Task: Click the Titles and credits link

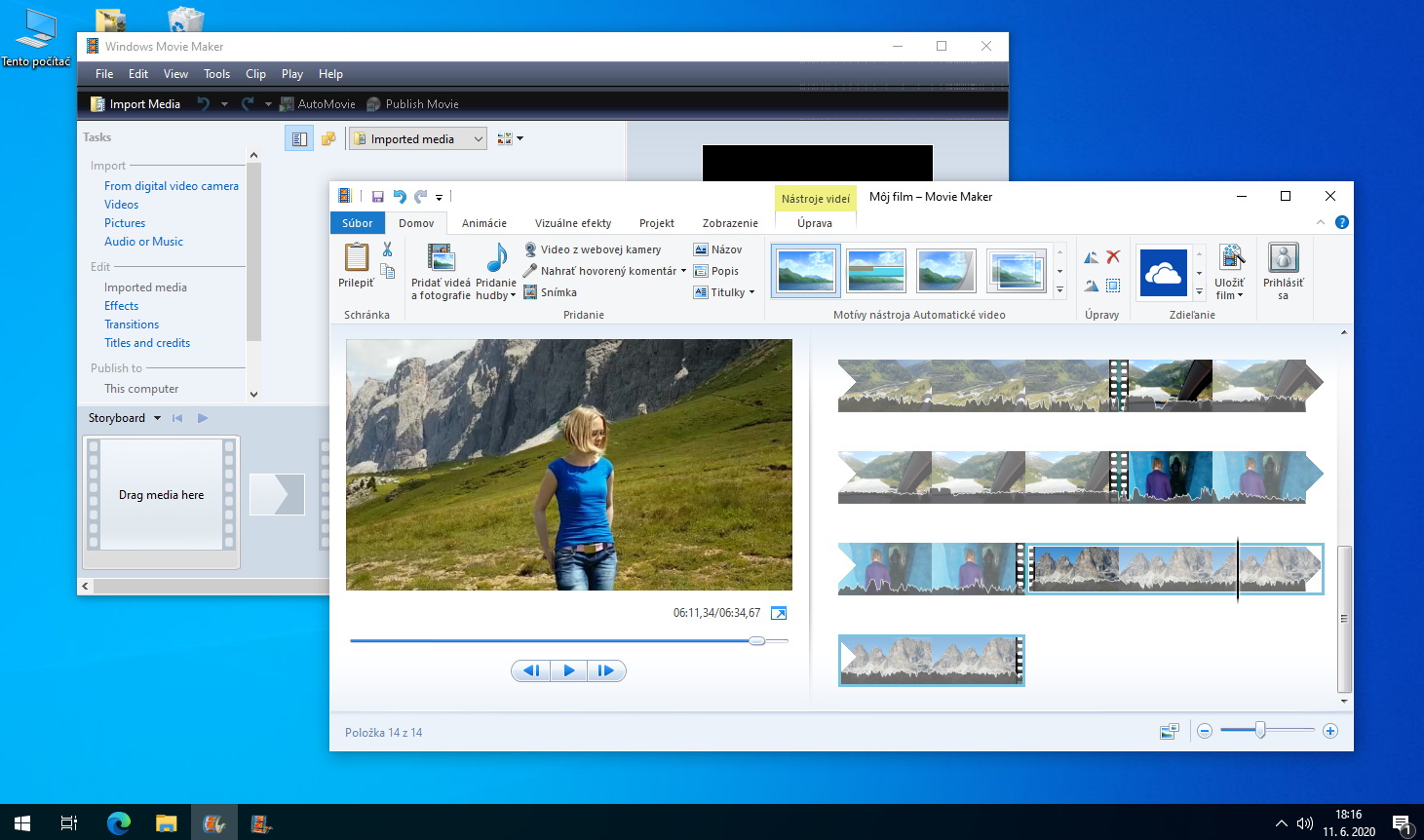Action: coord(147,343)
